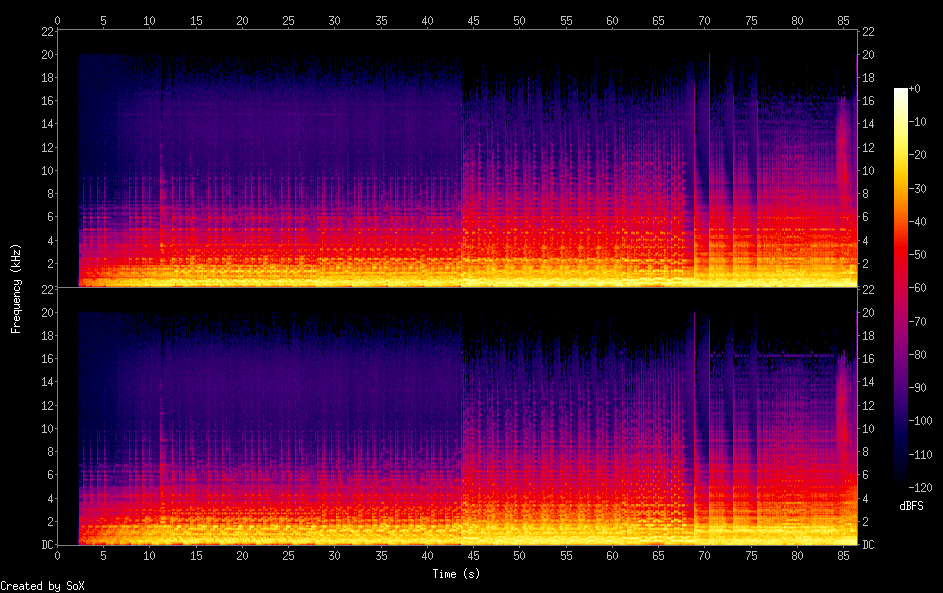The height and width of the screenshot is (593, 943).
Task: Click the "-120" color scale label
Action: pos(920,487)
